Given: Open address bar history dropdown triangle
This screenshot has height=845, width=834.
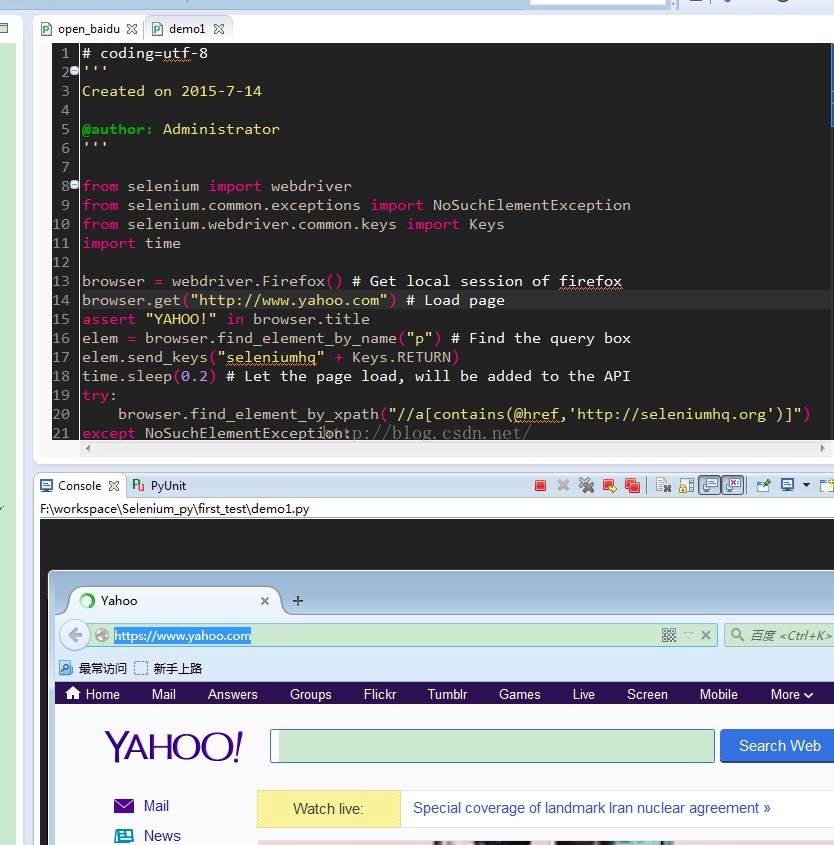Looking at the screenshot, I should [688, 635].
